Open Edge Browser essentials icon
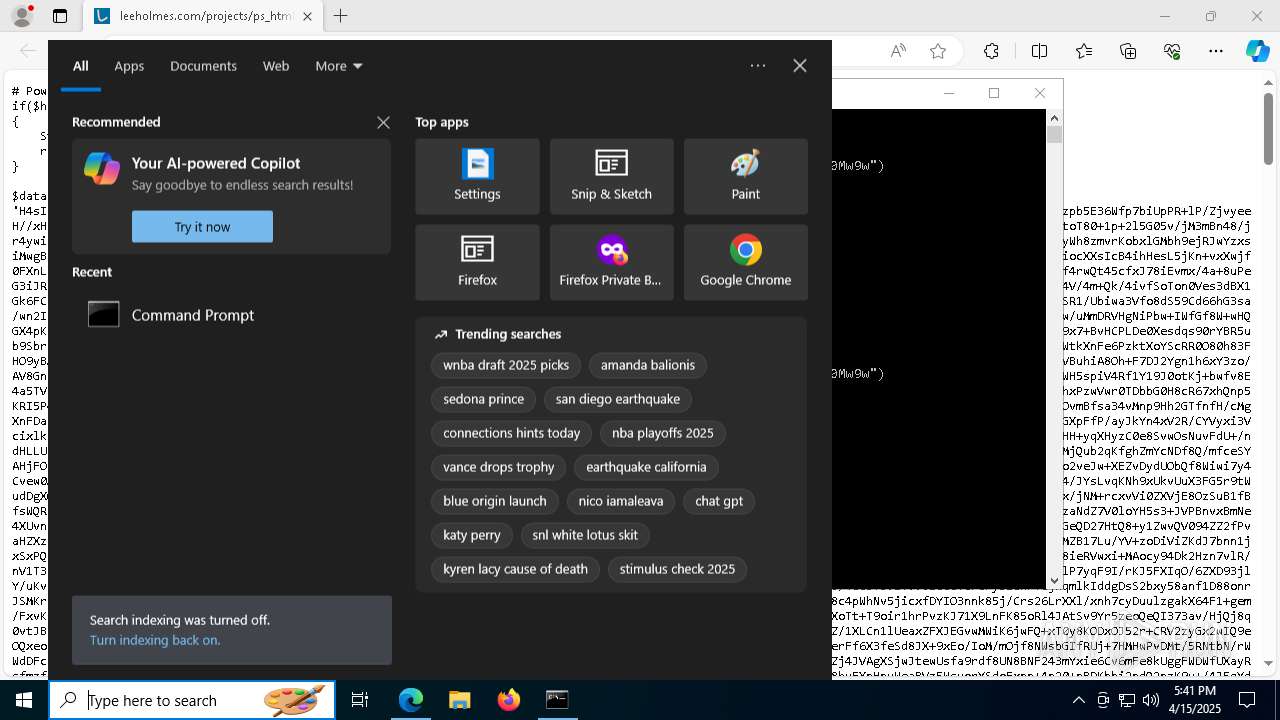The height and width of the screenshot is (720, 1280). click(x=1172, y=51)
